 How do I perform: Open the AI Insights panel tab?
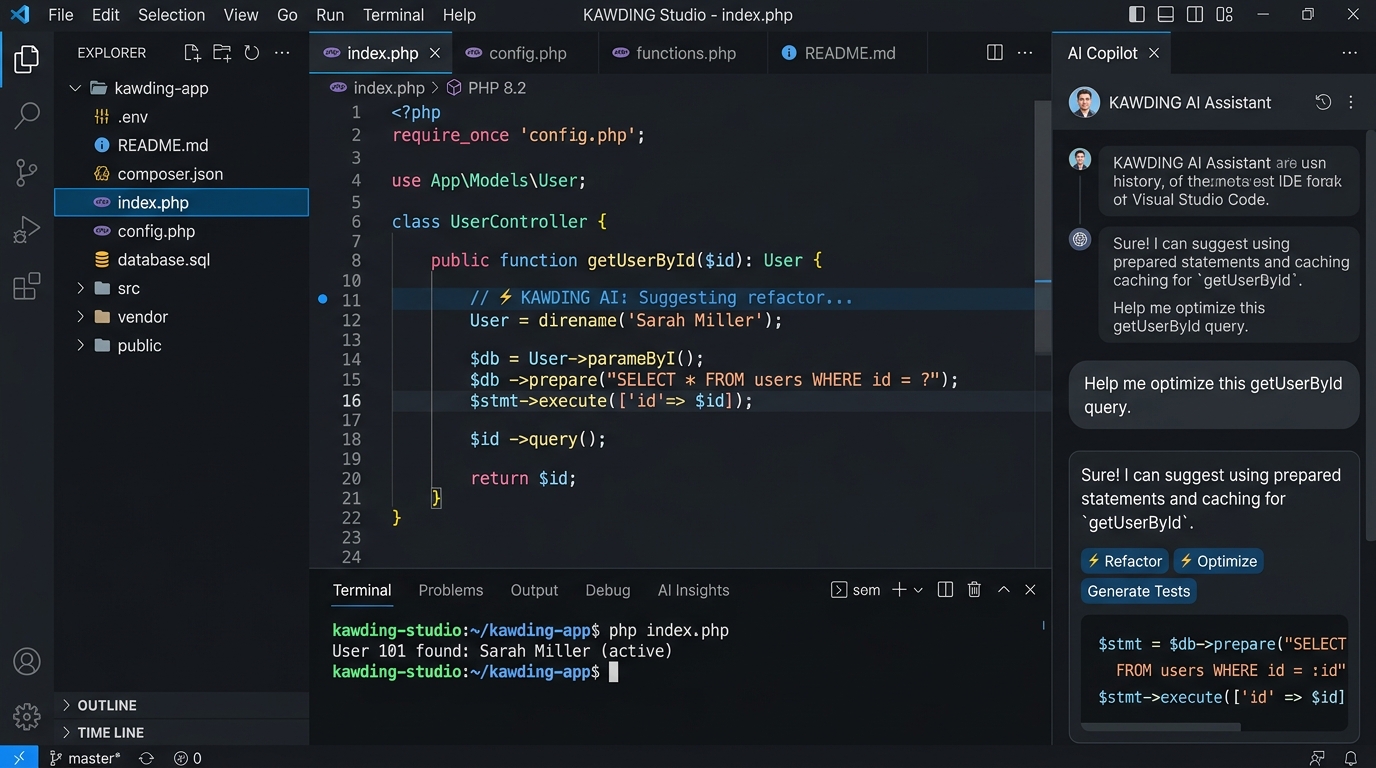tap(694, 590)
